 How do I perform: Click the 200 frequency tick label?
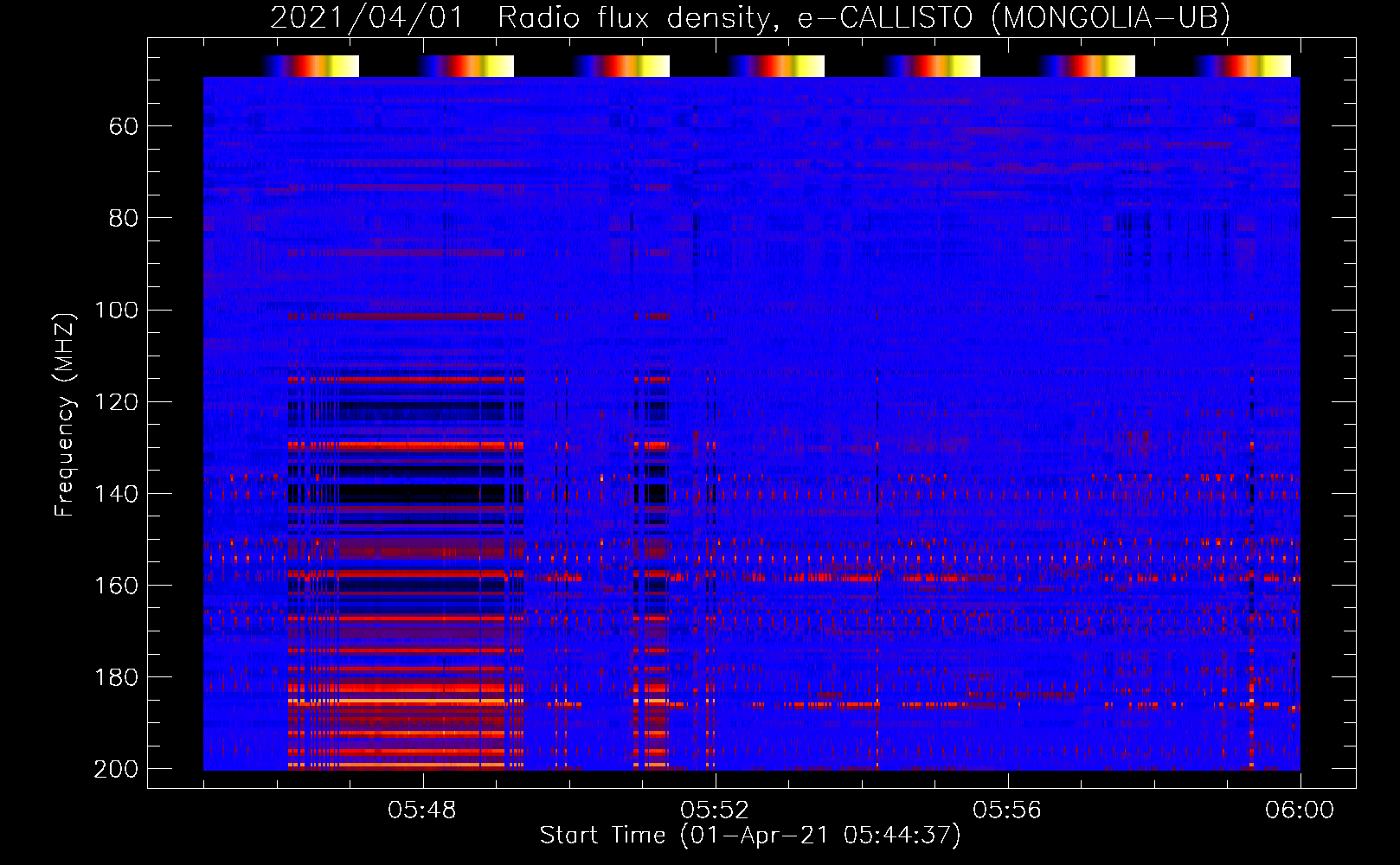pos(117,769)
